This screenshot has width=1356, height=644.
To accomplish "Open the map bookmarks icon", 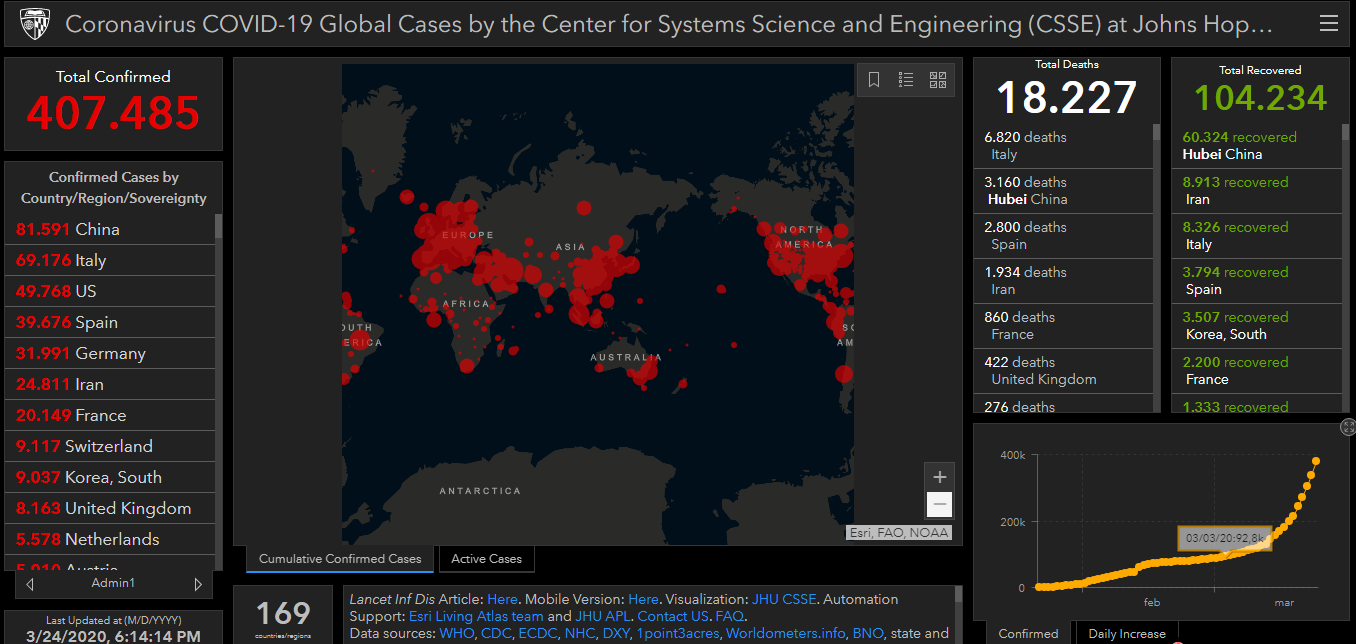I will (x=874, y=80).
